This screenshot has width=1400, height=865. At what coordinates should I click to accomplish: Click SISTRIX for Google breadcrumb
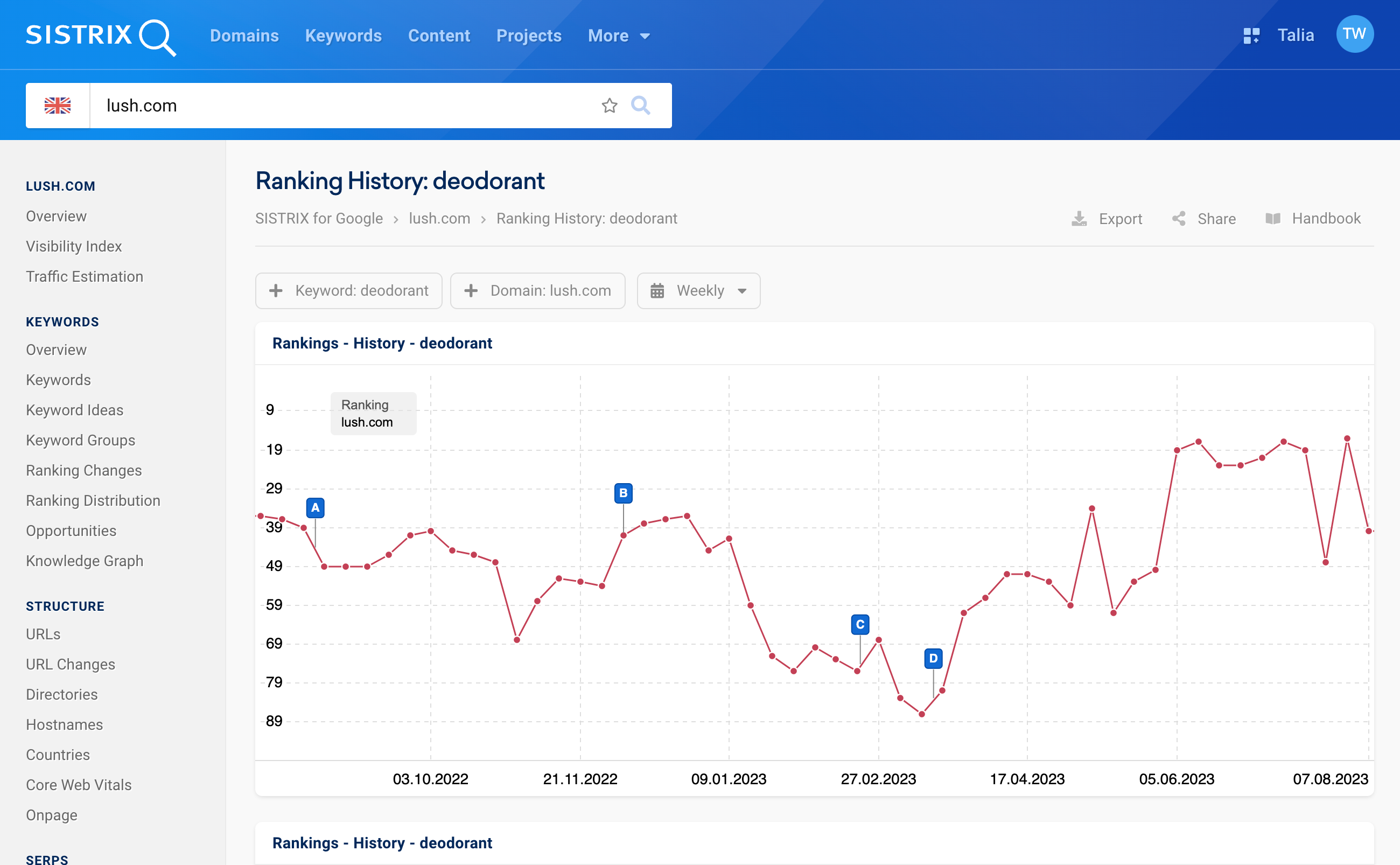click(x=319, y=219)
